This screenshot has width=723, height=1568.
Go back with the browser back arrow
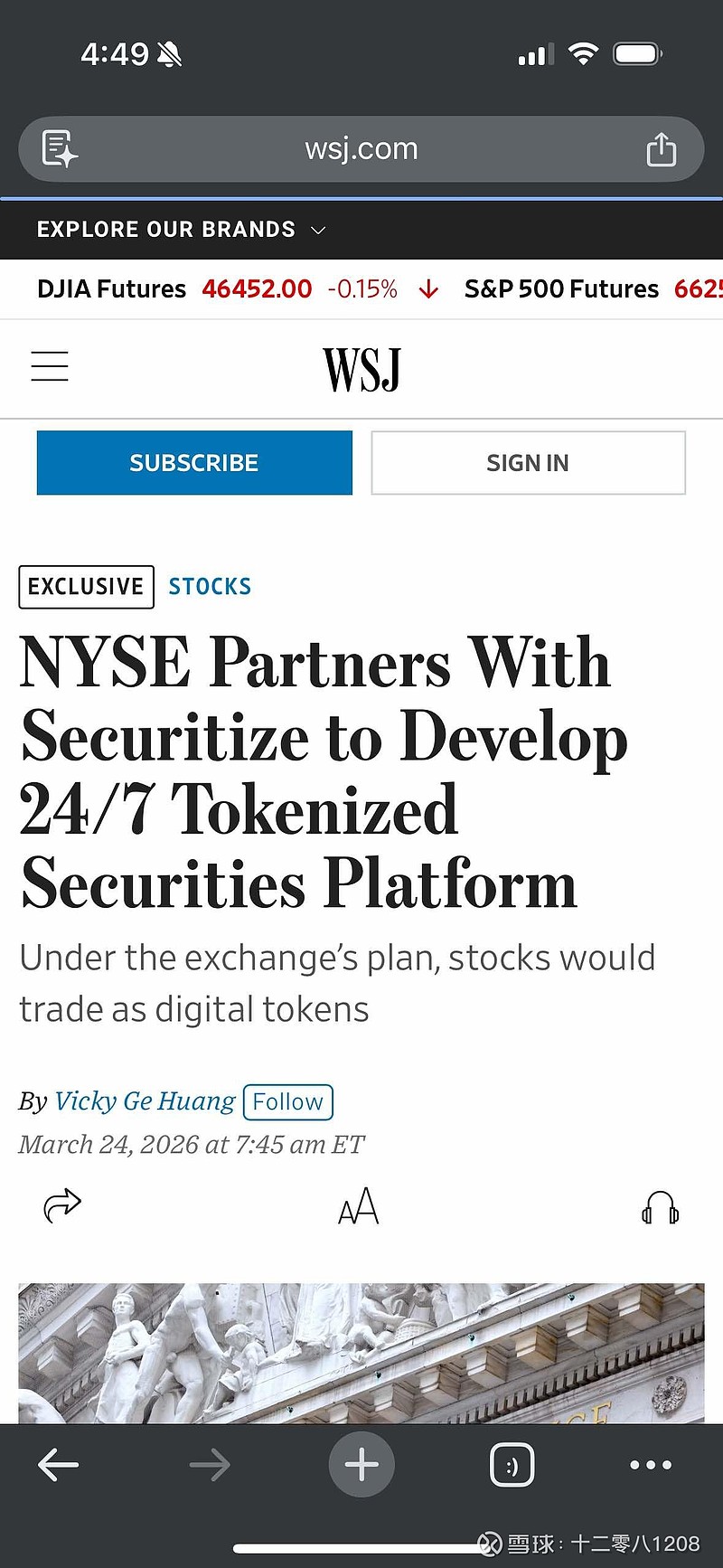point(59,1465)
